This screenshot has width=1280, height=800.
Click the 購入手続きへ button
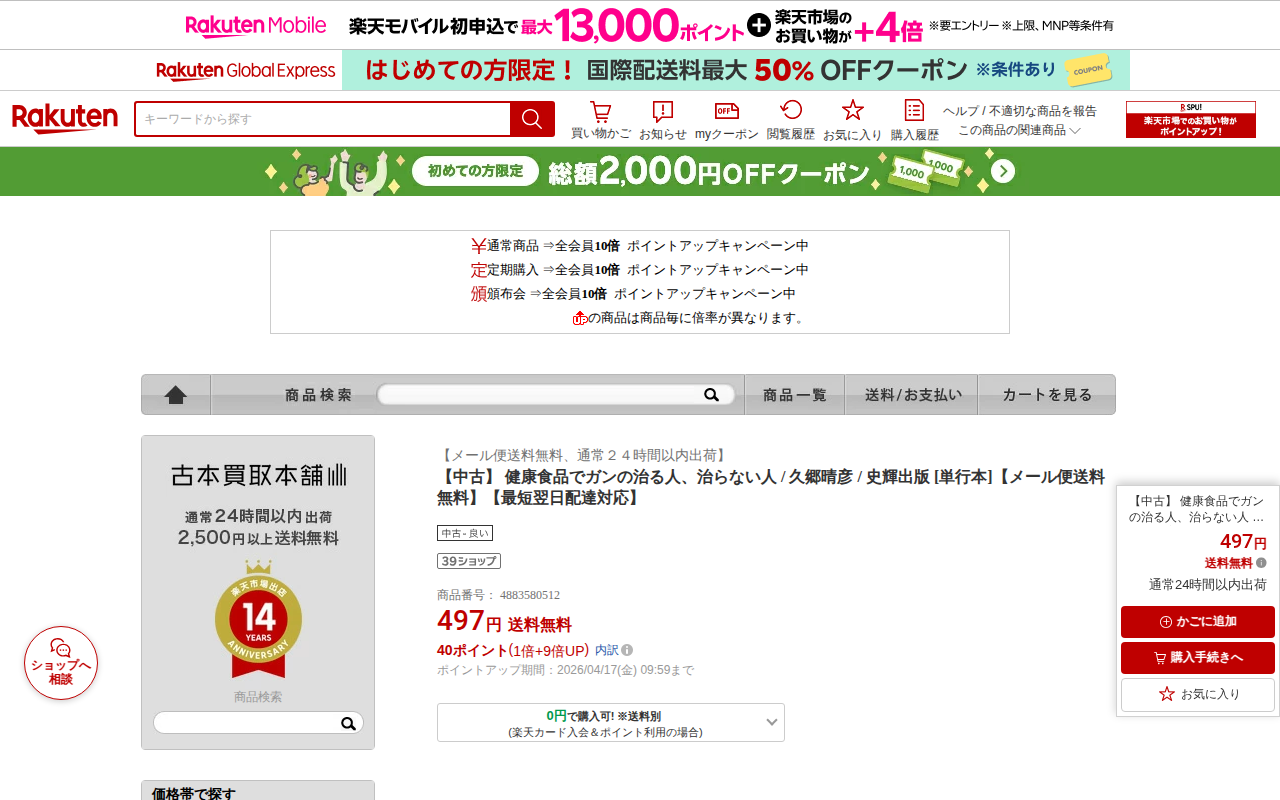tap(1198, 658)
